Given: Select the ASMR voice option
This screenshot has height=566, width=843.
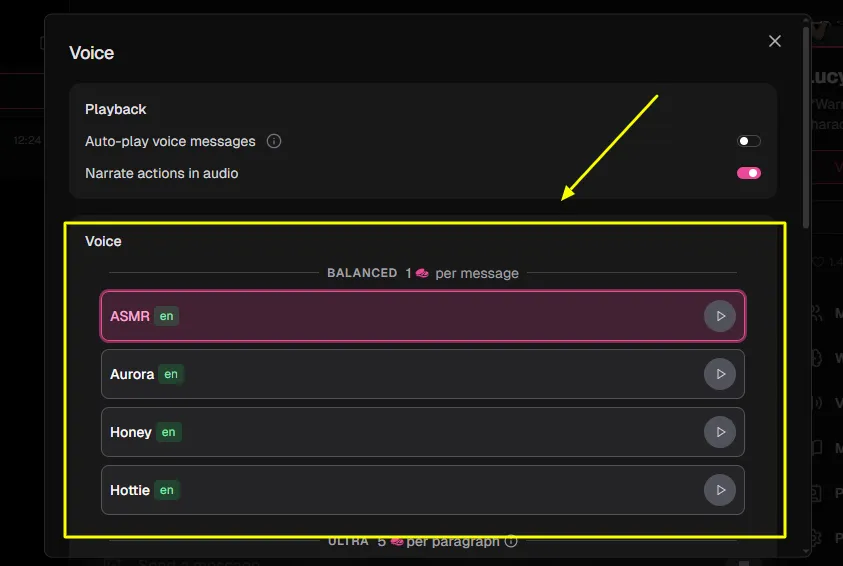Looking at the screenshot, I should coord(423,316).
